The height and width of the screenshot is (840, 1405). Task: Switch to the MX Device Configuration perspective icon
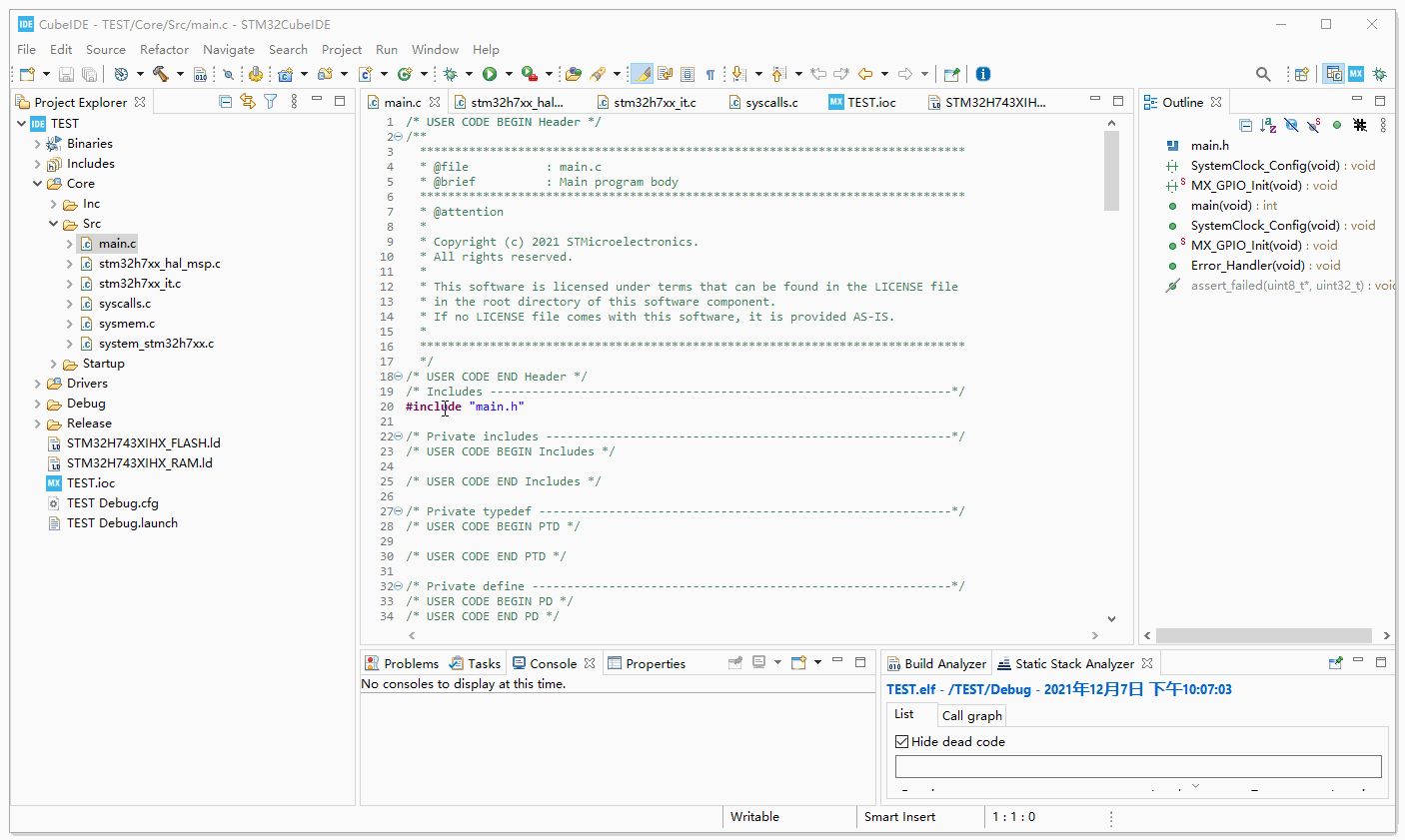[1356, 74]
